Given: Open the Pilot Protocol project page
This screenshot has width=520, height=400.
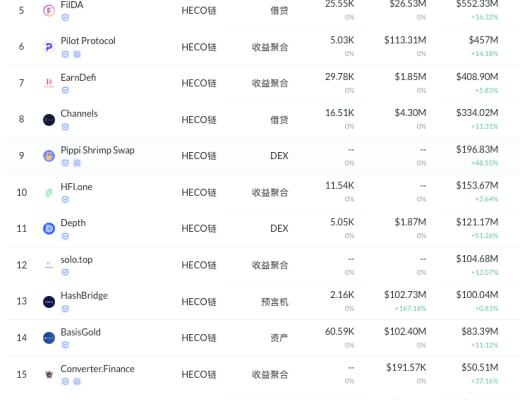Looking at the screenshot, I should pos(88,41).
